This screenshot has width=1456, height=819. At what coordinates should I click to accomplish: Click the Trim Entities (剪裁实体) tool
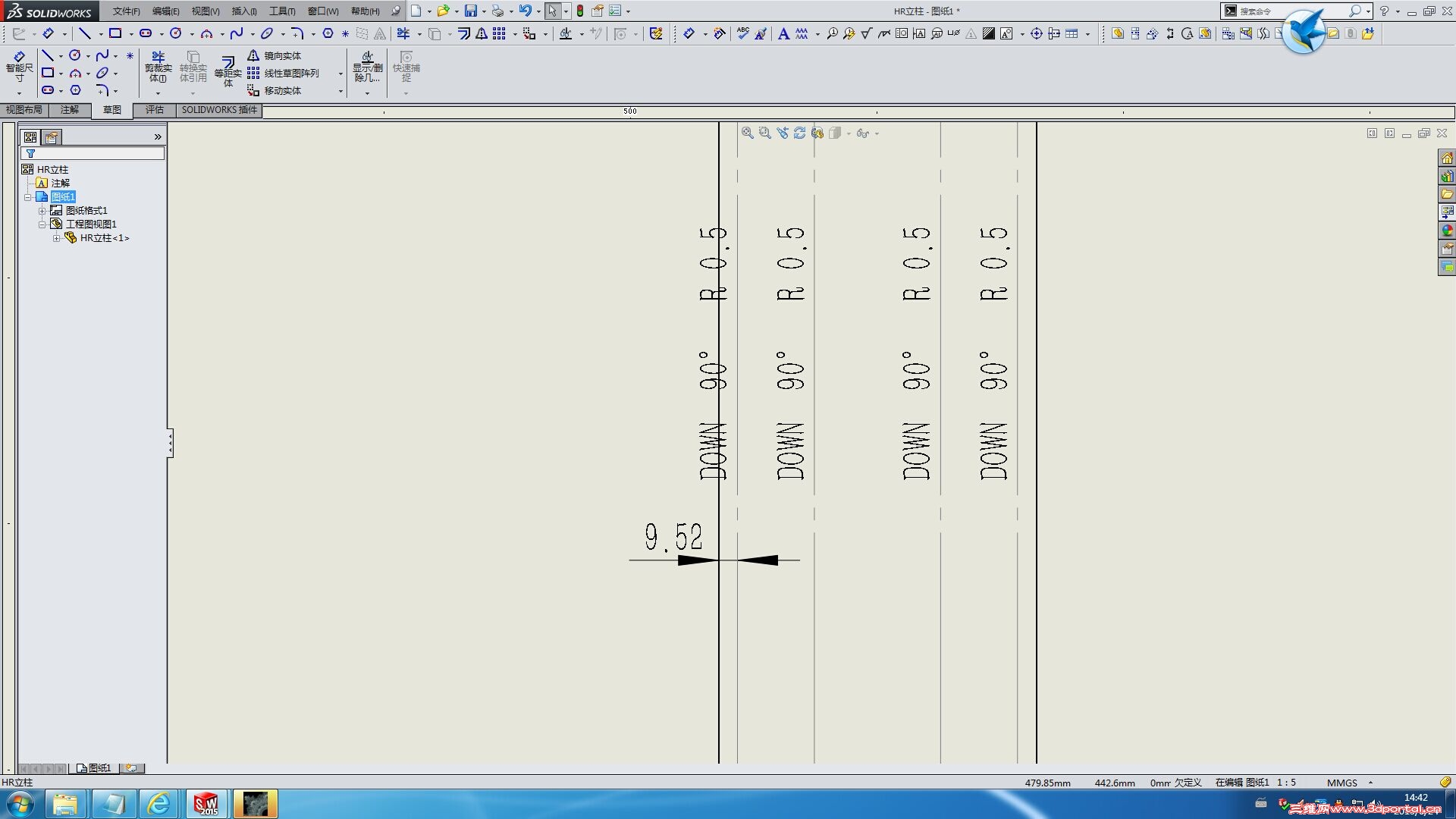[158, 66]
